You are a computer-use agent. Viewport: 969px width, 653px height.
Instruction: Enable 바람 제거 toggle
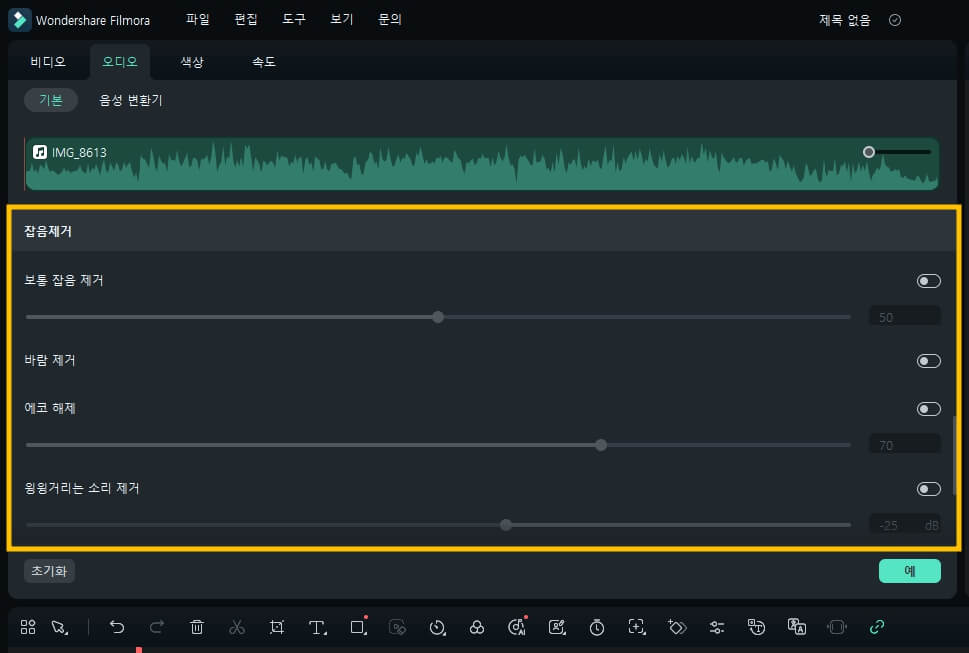click(928, 361)
